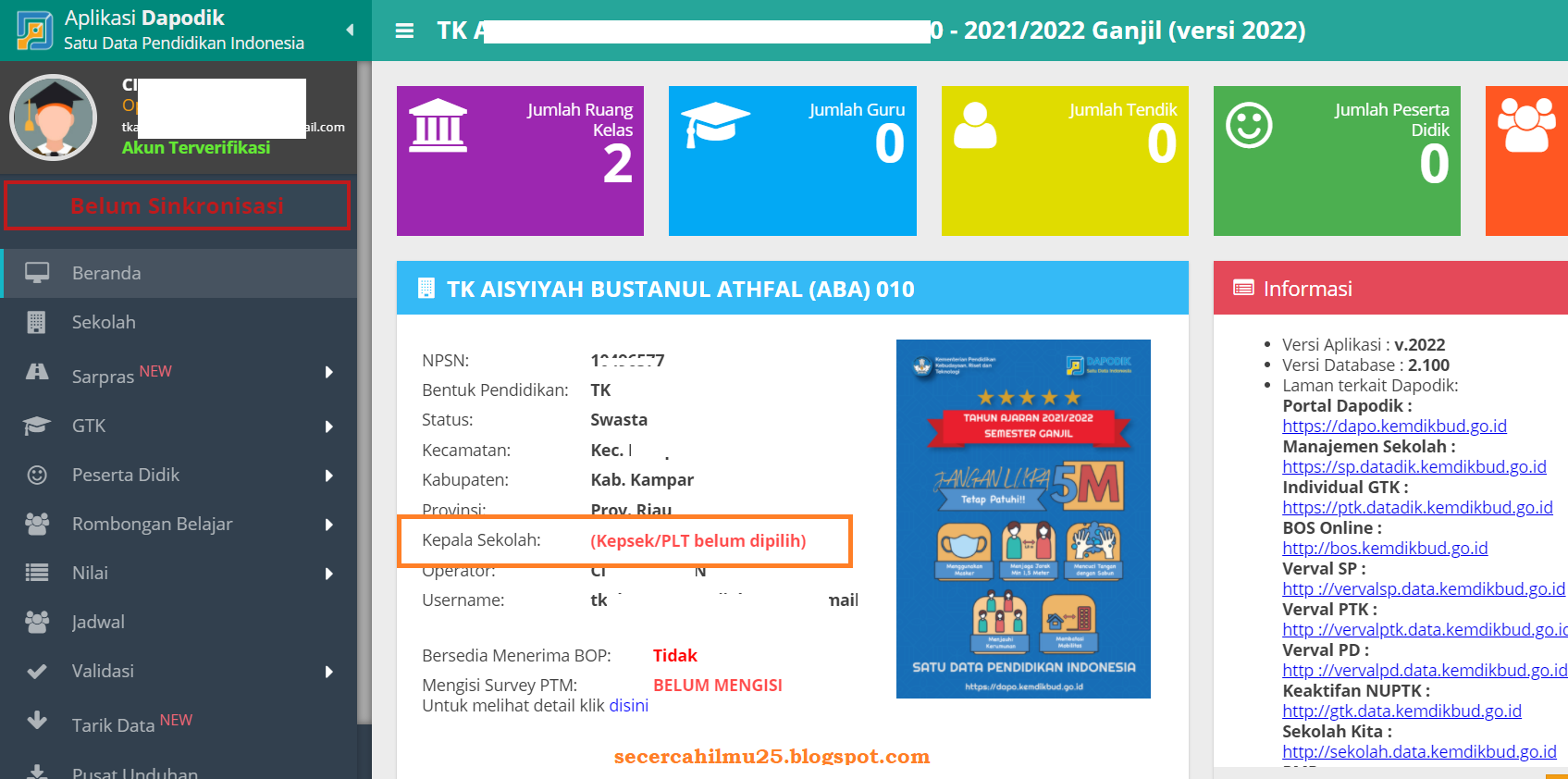1568x779 pixels.
Task: Click the sidebar vertical scrollbar
Action: (x=364, y=393)
